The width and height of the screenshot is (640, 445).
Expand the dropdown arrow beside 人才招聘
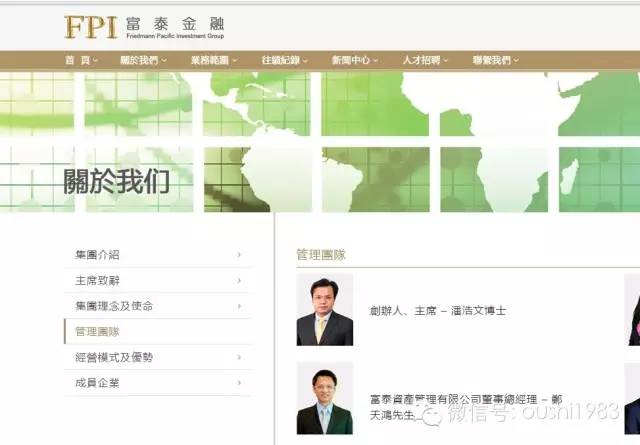pos(446,60)
